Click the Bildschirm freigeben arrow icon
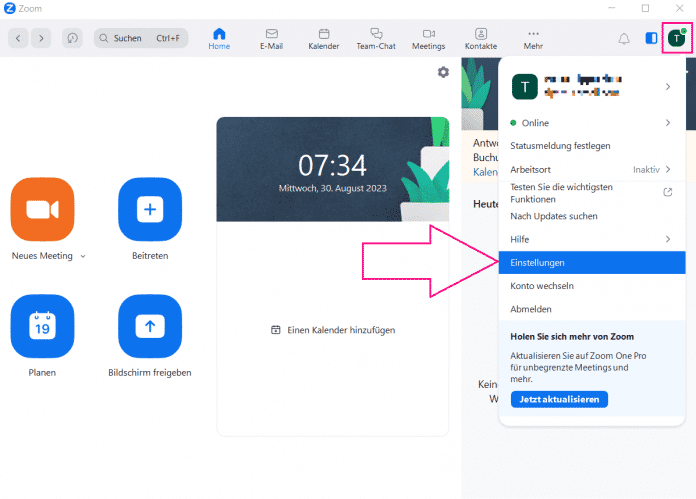Screen dimensions: 696x499 (x=150, y=326)
